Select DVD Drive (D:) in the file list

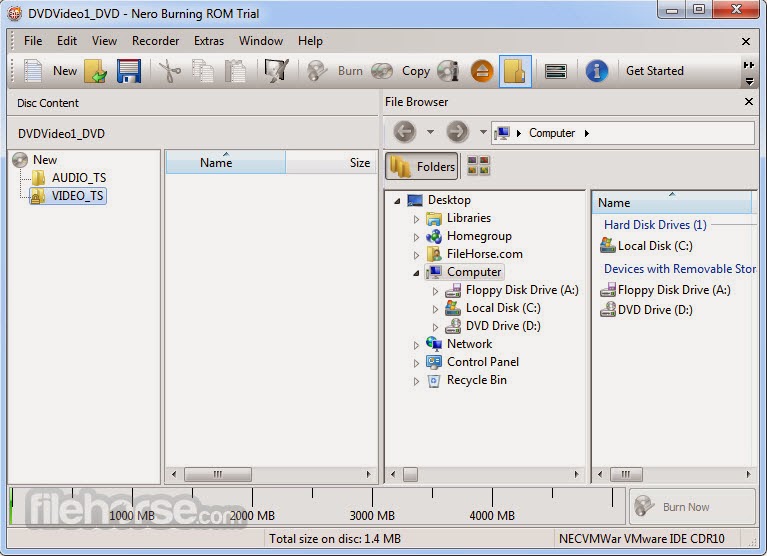pyautogui.click(x=655, y=310)
